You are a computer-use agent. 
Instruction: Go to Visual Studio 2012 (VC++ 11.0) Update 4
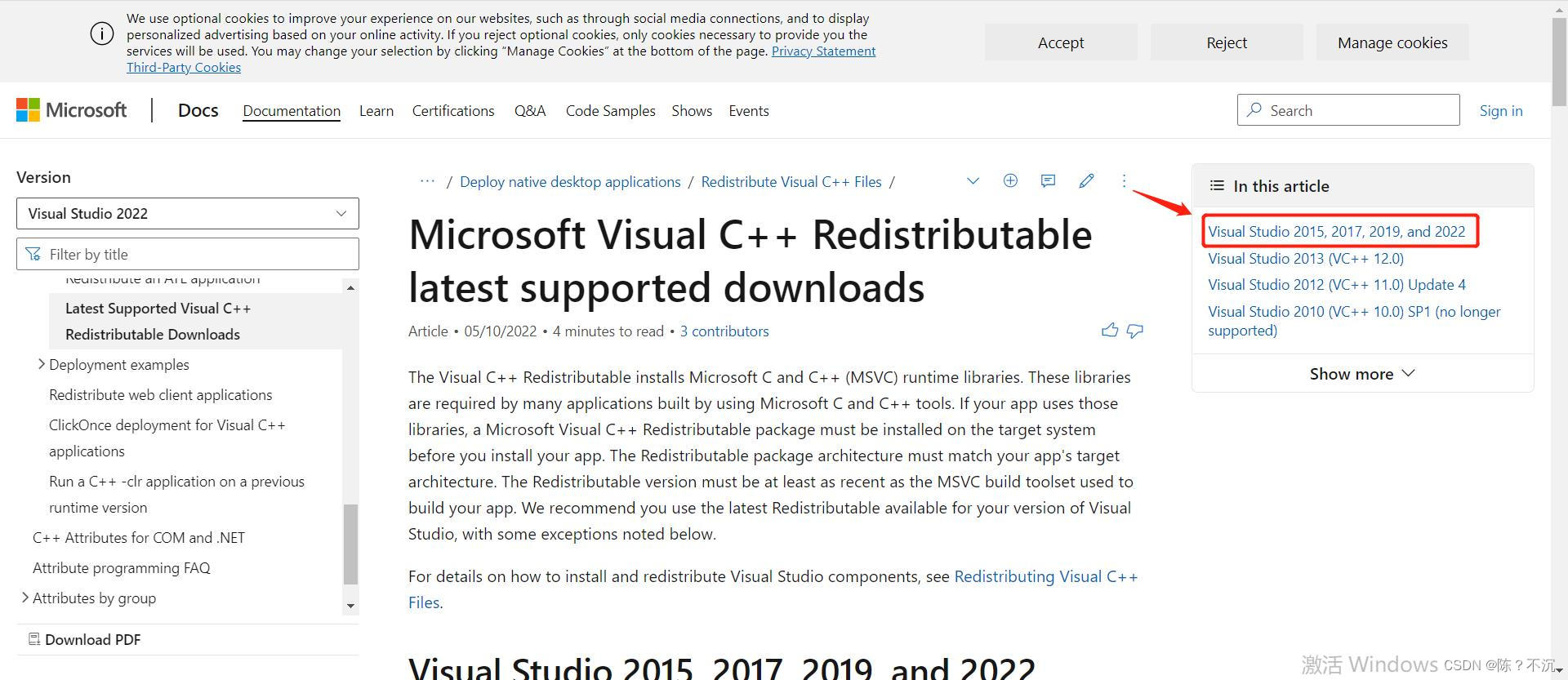pyautogui.click(x=1337, y=284)
